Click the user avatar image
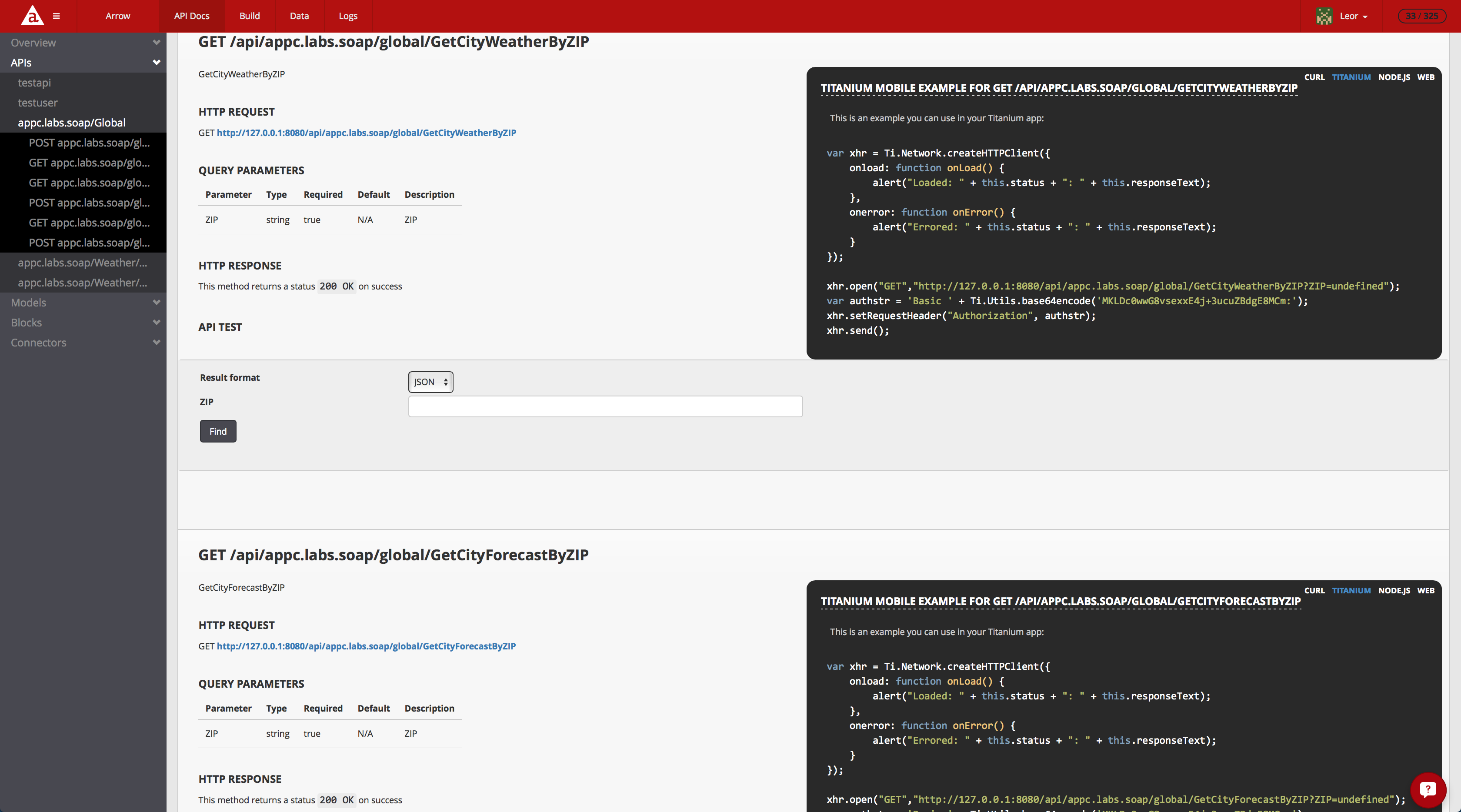Screen dimensions: 1461x812 tap(1324, 16)
